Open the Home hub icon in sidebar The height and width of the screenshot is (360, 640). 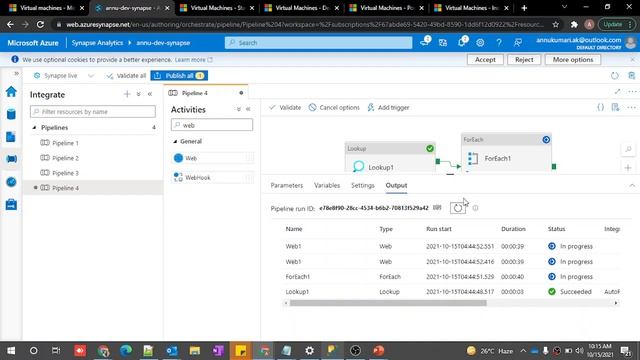[11, 91]
